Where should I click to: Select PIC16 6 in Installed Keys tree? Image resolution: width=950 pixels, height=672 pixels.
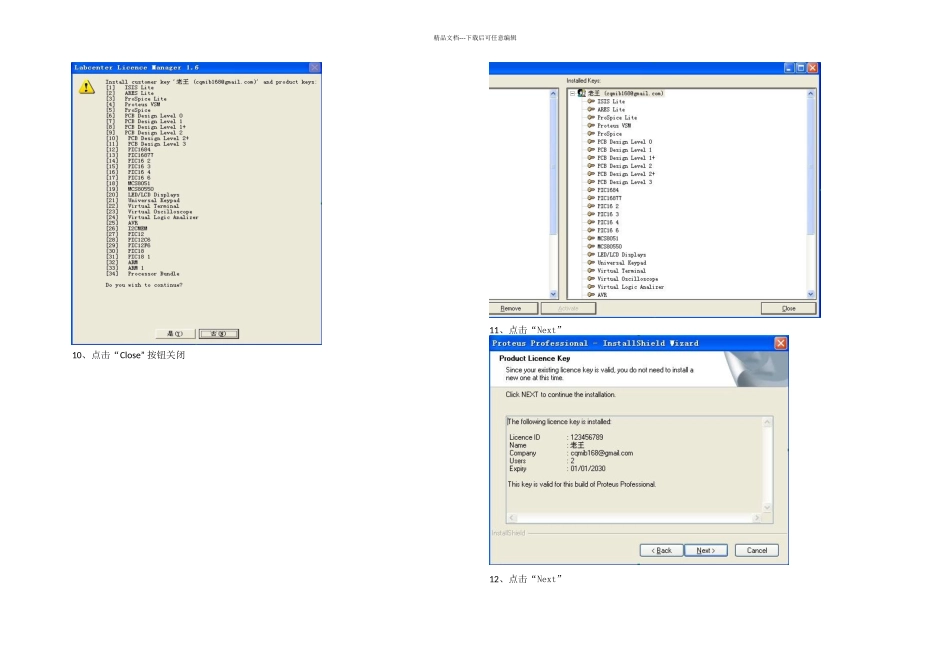click(608, 230)
